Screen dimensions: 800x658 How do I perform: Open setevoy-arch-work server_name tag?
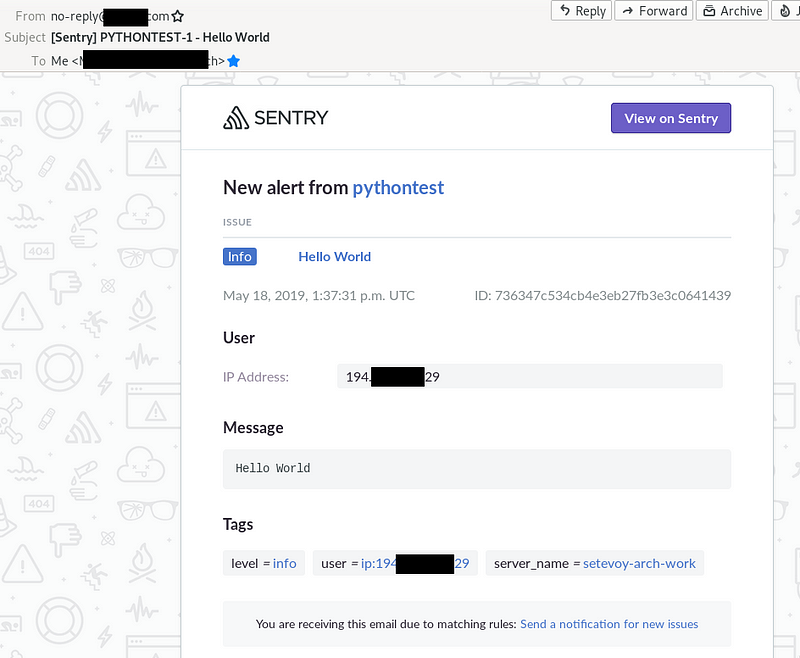click(x=639, y=563)
